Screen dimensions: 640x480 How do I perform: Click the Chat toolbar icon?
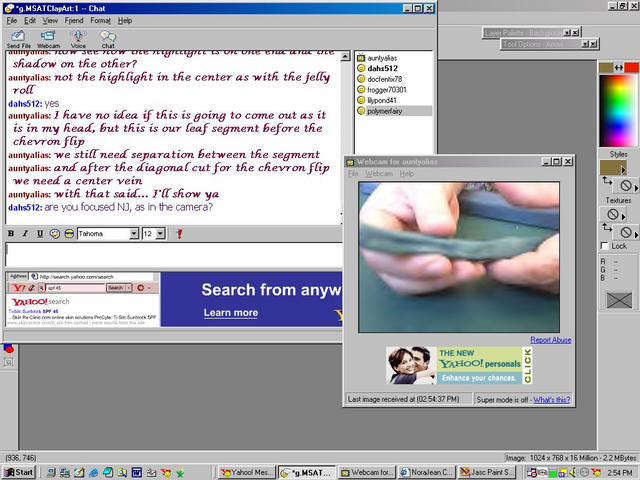click(x=108, y=39)
